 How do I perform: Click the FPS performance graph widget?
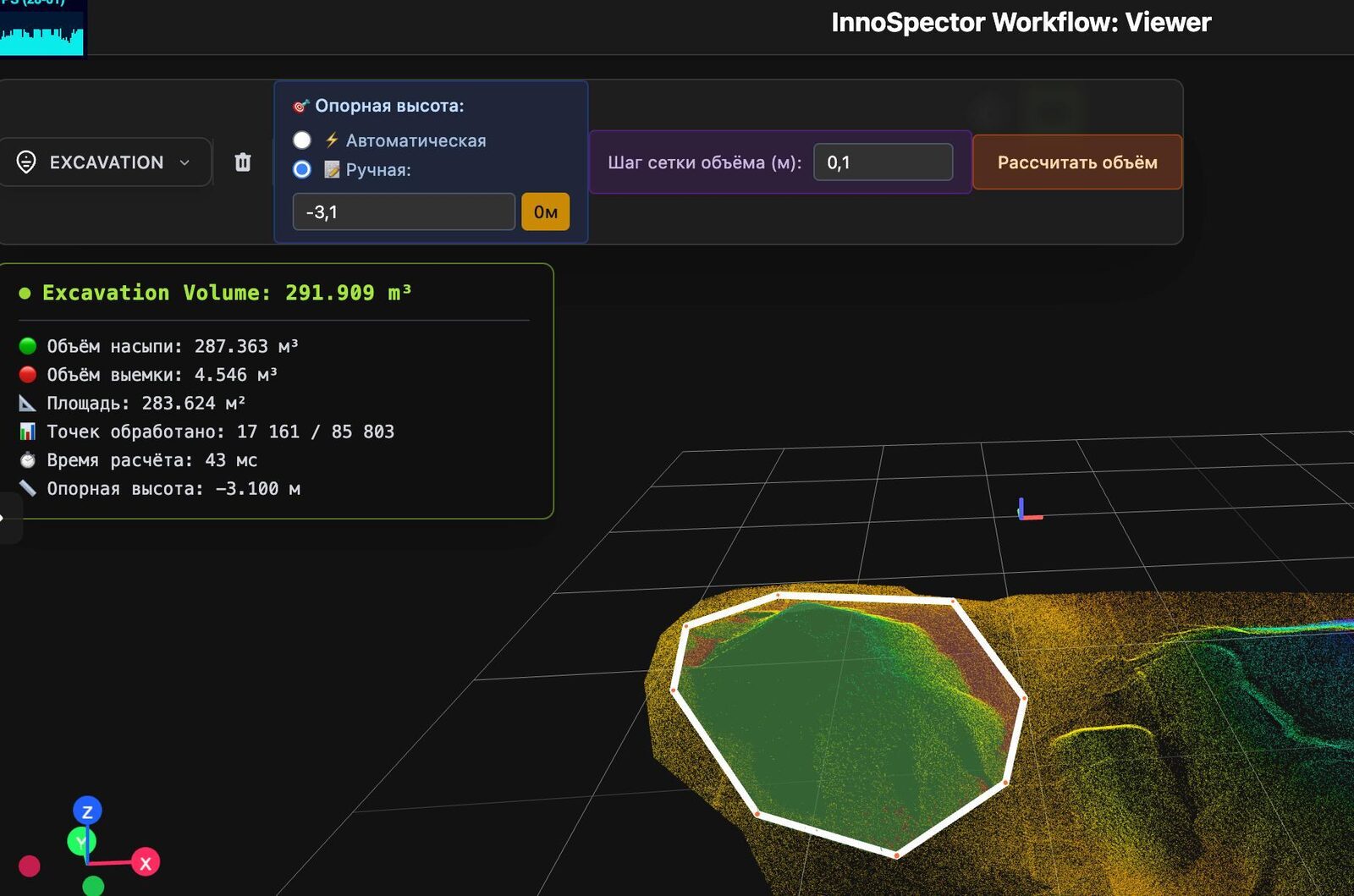[x=42, y=28]
